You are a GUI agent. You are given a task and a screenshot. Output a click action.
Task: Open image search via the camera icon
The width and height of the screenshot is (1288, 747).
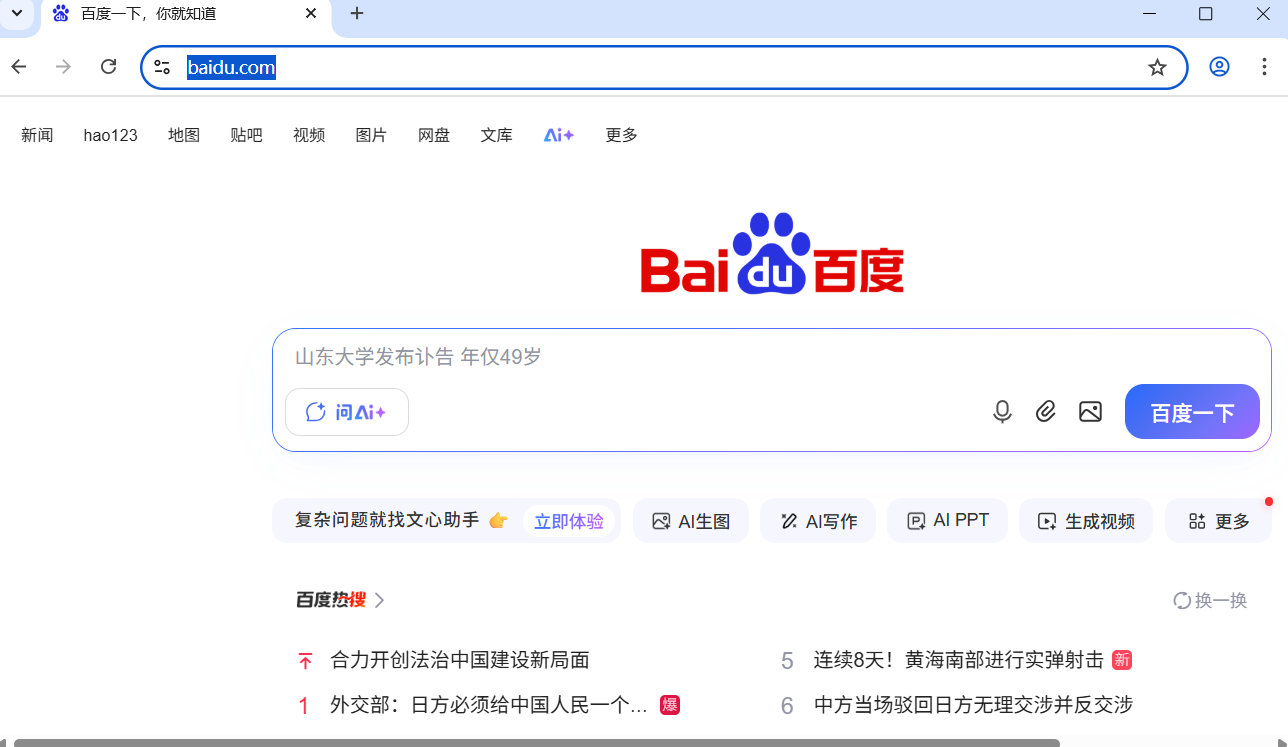(x=1090, y=411)
